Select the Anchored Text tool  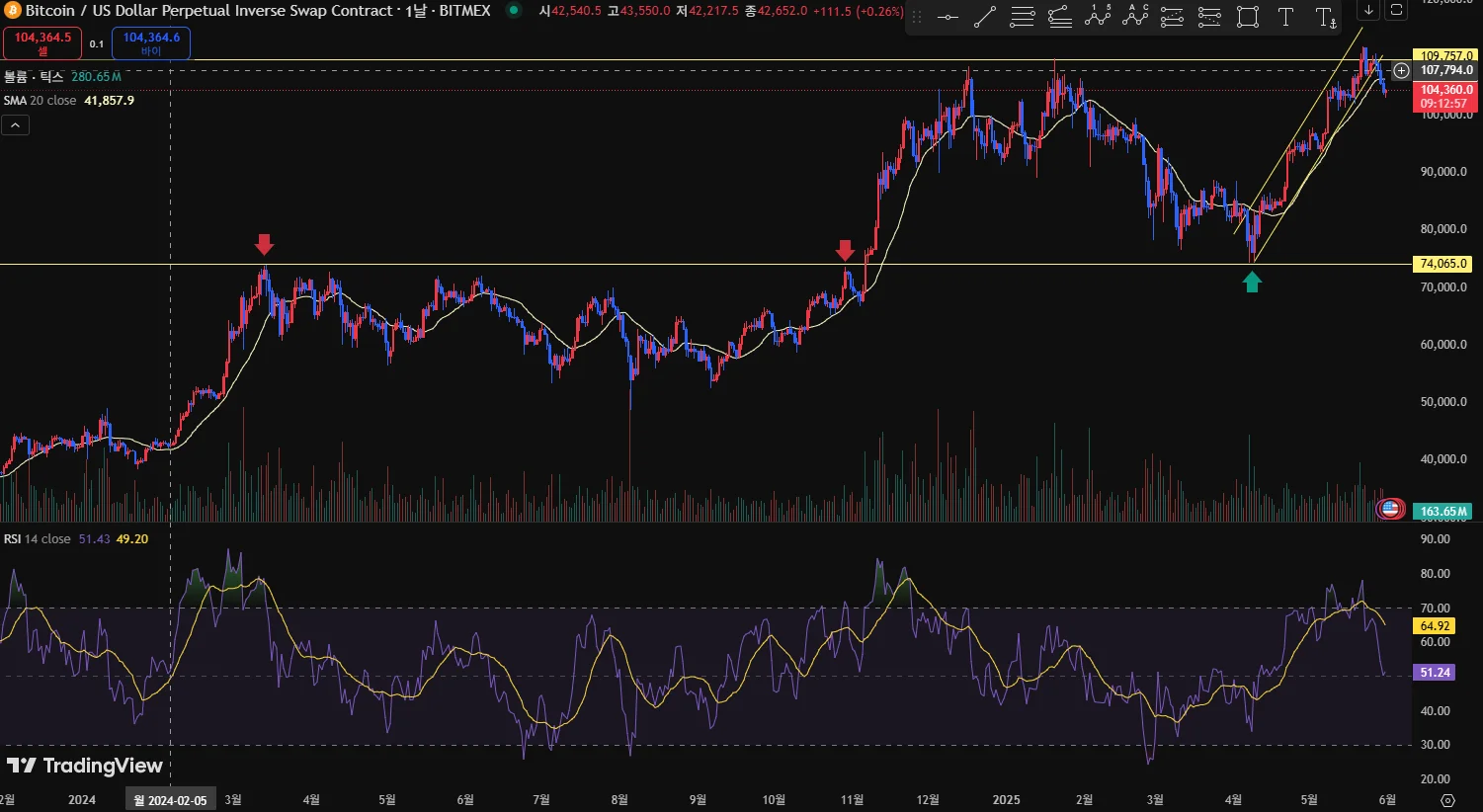(x=1325, y=17)
